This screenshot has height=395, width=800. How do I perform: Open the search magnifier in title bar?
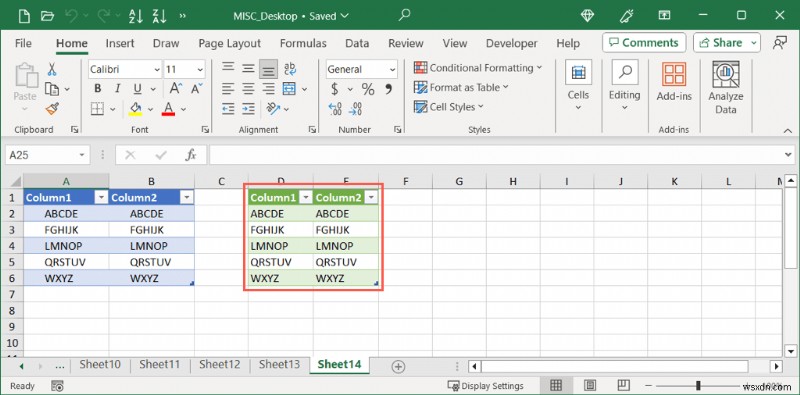[x=405, y=15]
